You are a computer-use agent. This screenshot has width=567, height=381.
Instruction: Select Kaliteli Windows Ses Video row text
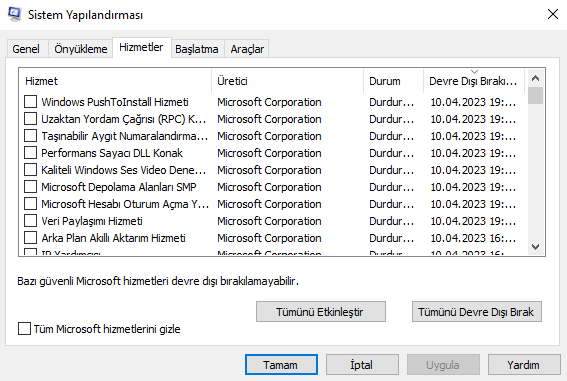click(124, 170)
